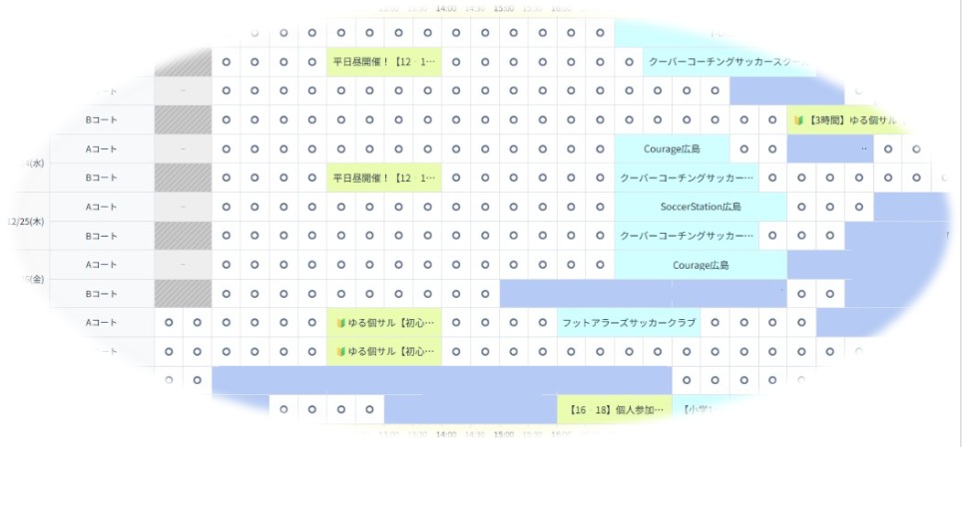Click the 15:00 time header at top
Viewport: 962px width, 512px height.
click(503, 8)
